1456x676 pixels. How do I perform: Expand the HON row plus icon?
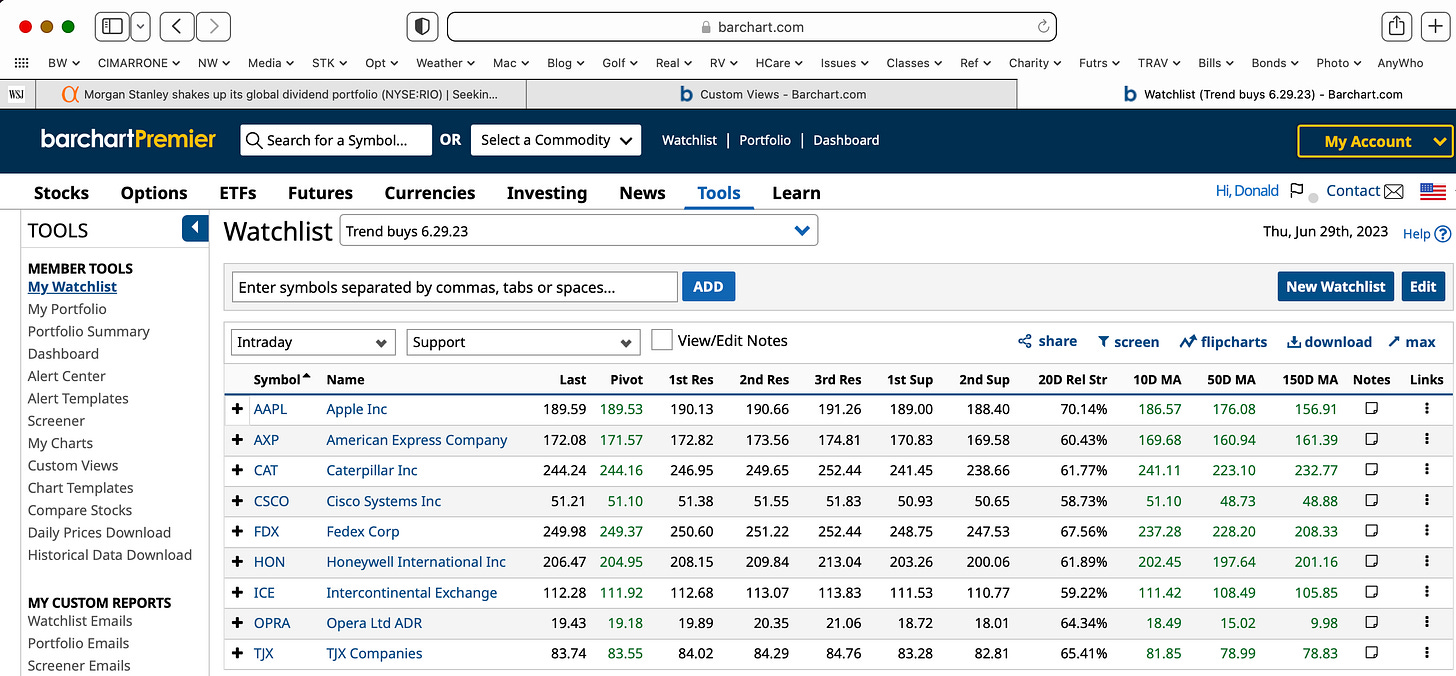[x=238, y=562]
